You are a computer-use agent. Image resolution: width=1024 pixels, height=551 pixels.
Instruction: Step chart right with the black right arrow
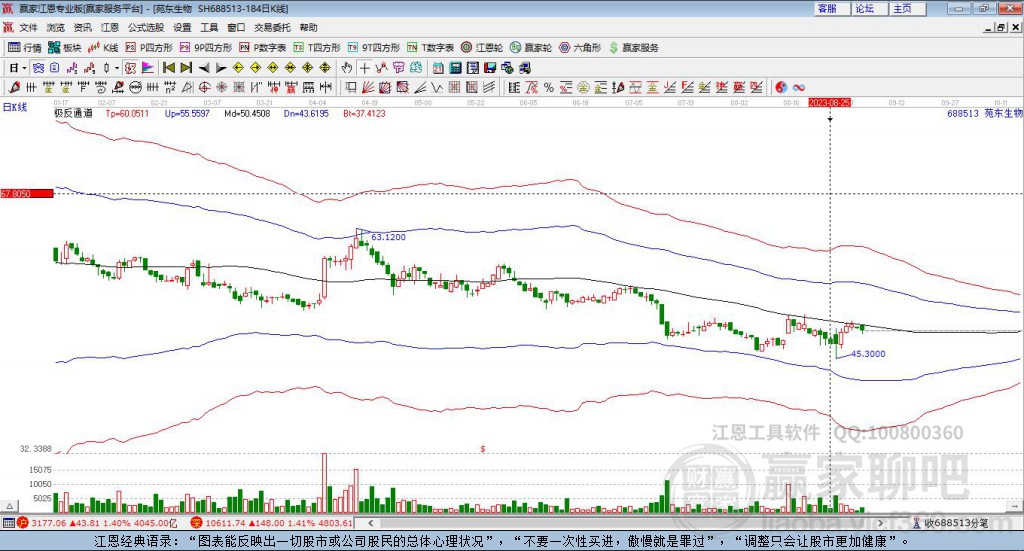point(221,68)
